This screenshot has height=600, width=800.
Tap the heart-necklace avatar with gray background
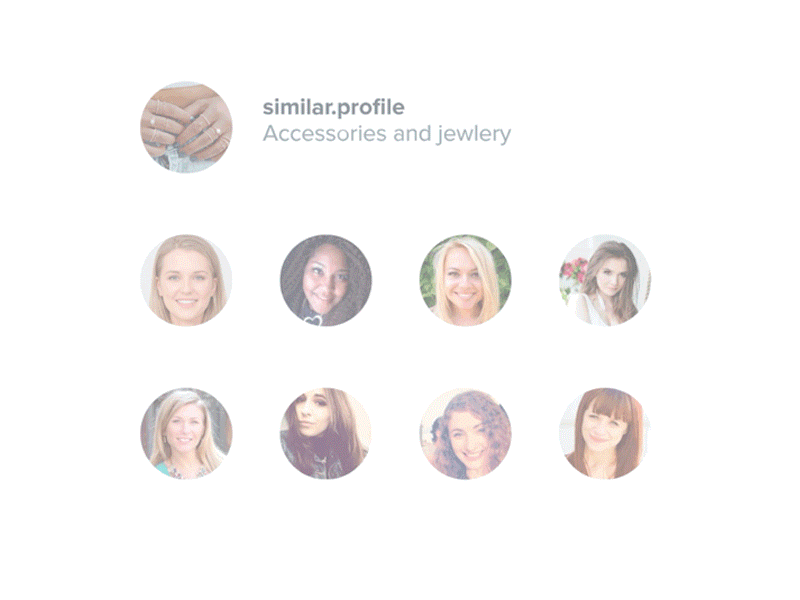(x=326, y=280)
